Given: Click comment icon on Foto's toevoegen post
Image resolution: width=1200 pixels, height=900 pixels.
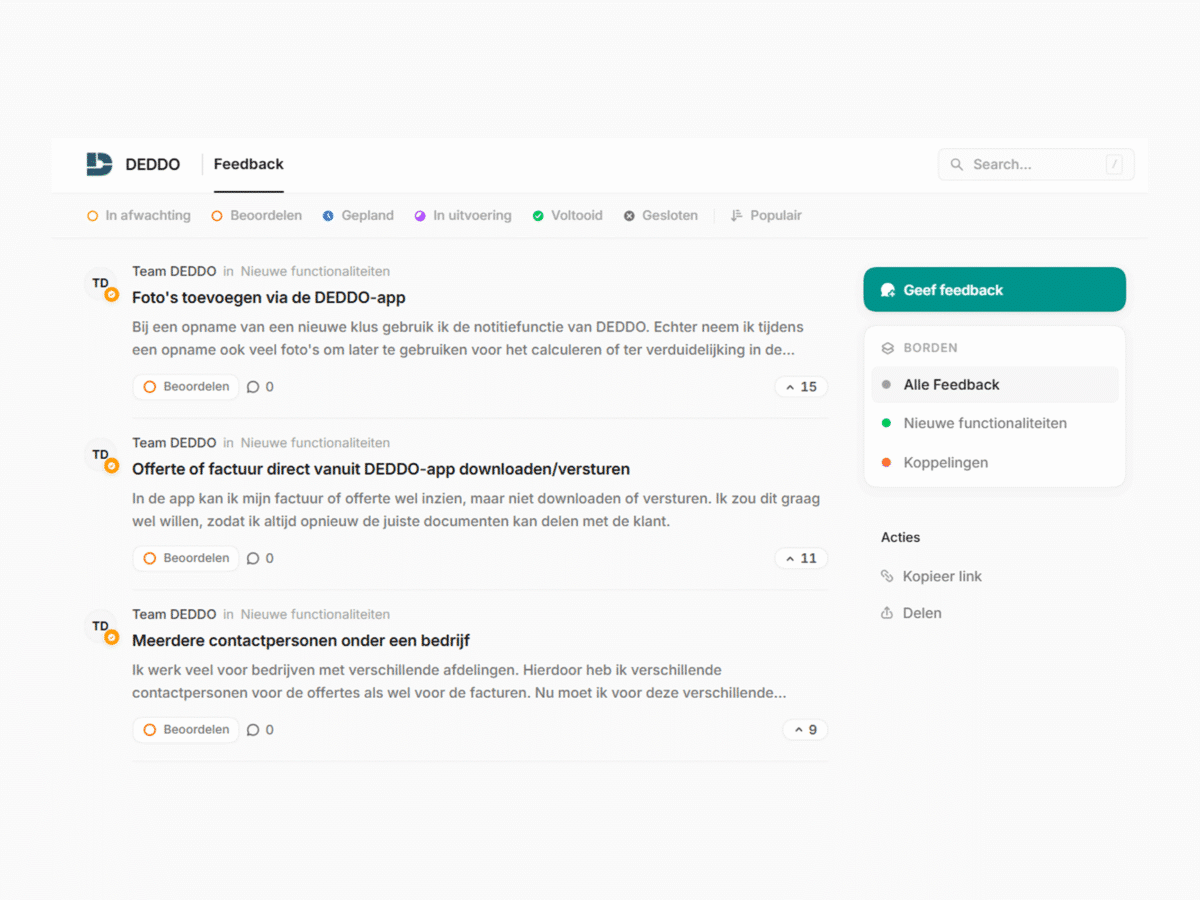Looking at the screenshot, I should 253,387.
